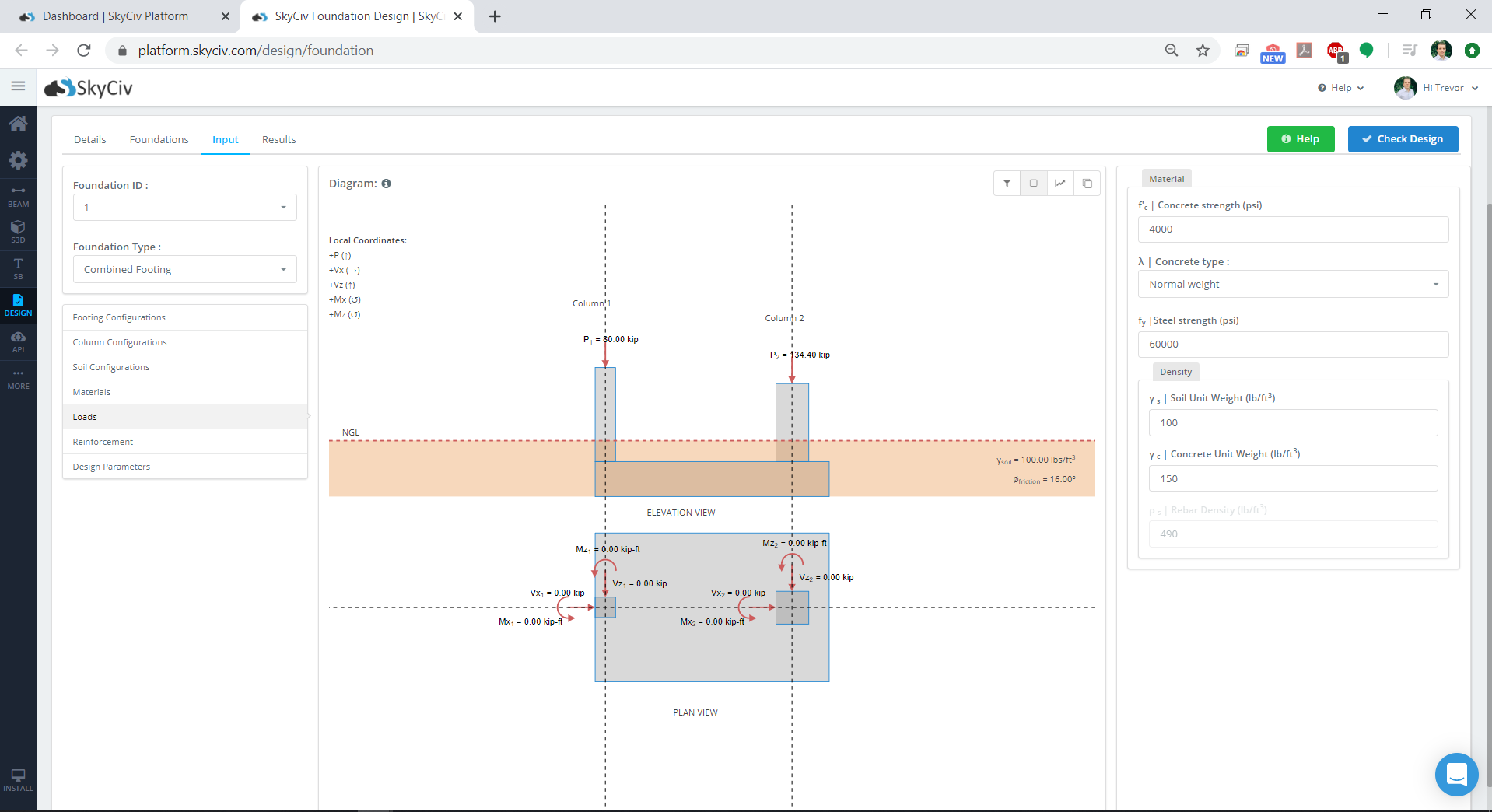The width and height of the screenshot is (1492, 812).
Task: Click the INSTALL icon in sidebar
Action: 18,780
